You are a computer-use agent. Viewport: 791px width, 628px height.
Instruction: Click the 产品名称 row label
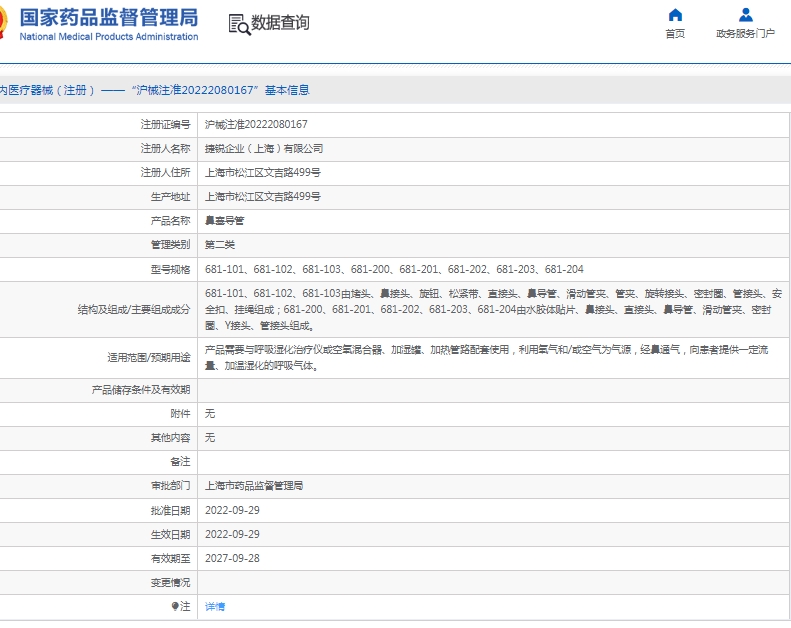(x=171, y=221)
